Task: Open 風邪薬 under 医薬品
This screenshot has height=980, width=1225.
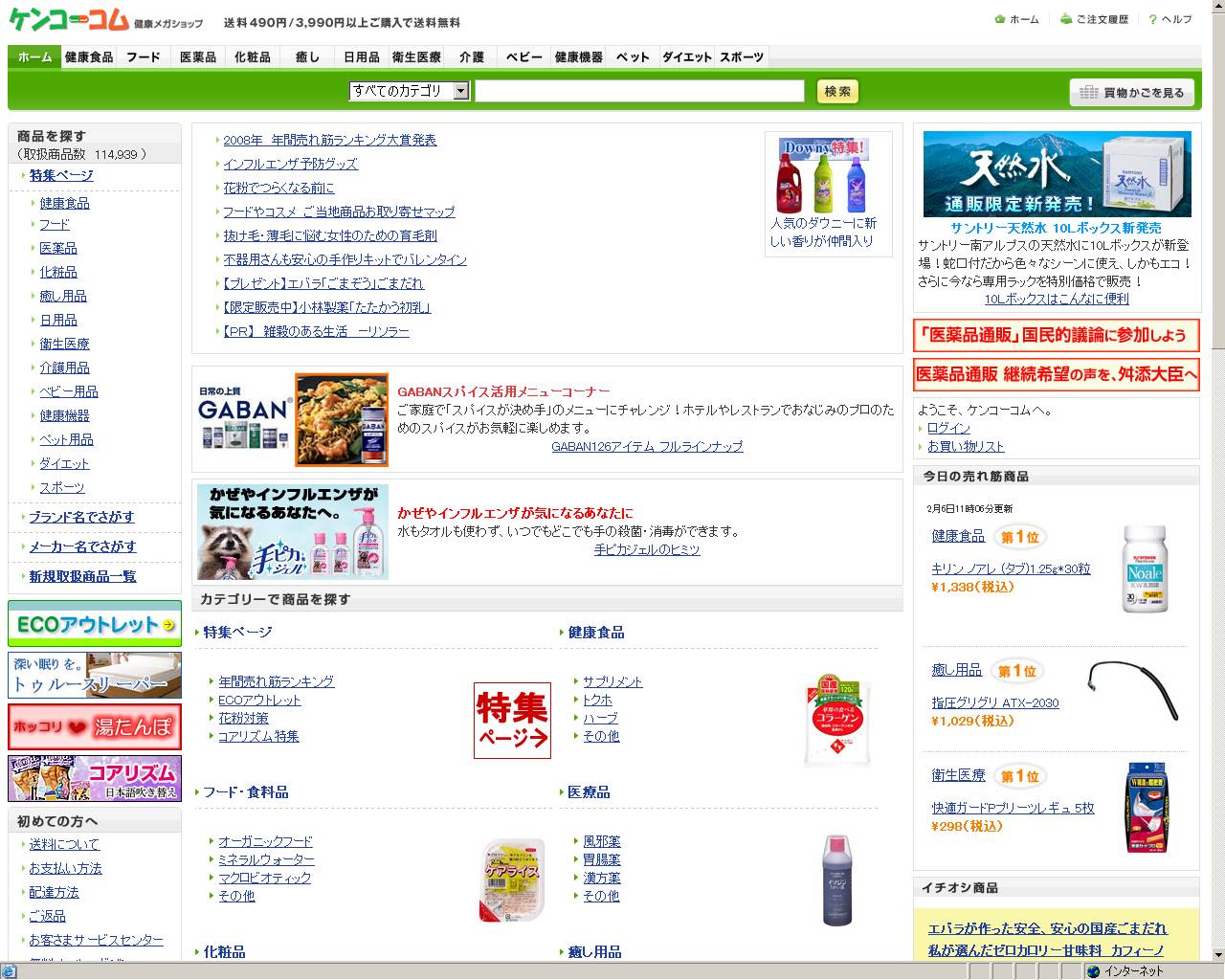Action: point(601,841)
